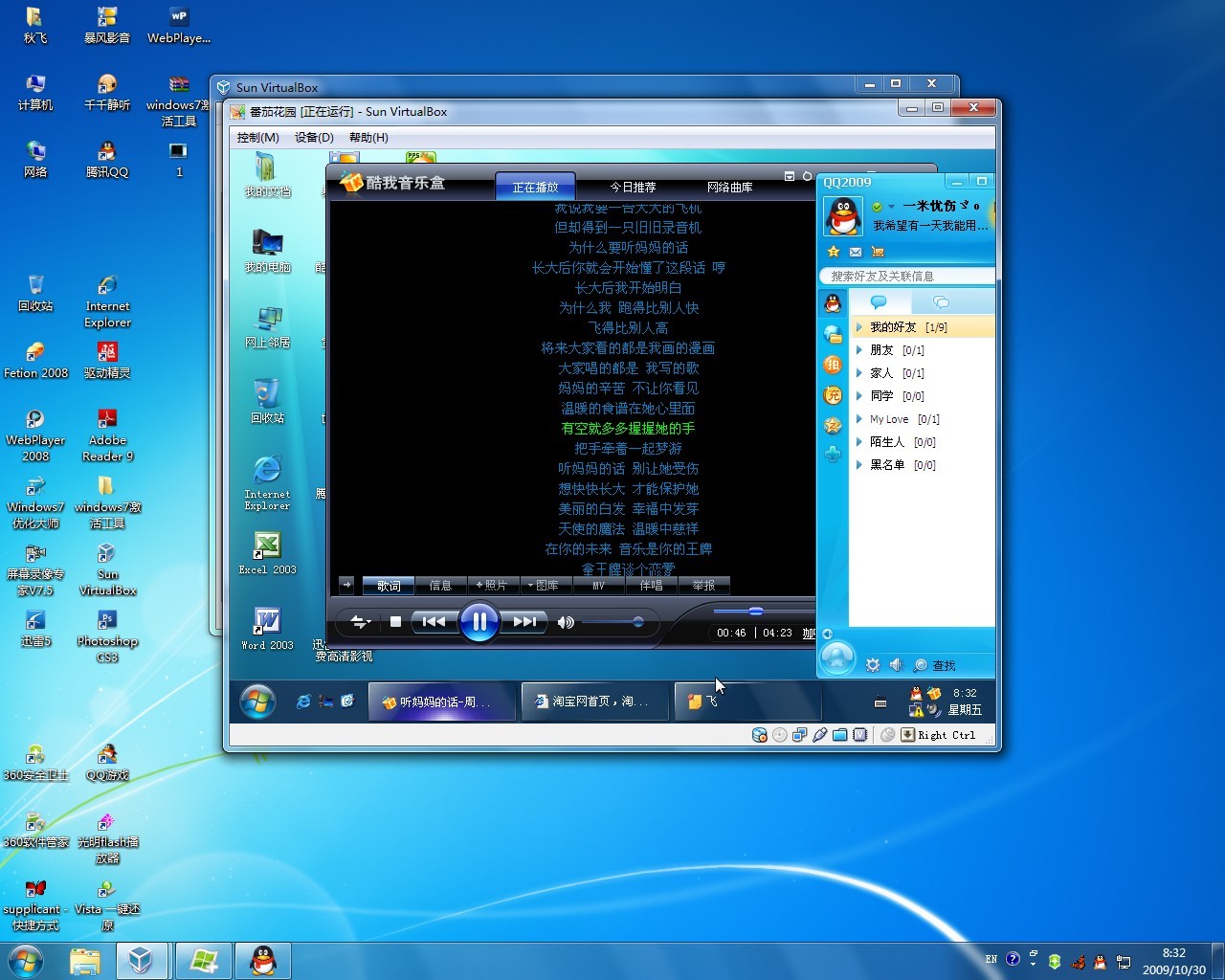Click the VirtualBox hard disk status icon
Image resolution: width=1225 pixels, height=980 pixels.
(x=760, y=735)
